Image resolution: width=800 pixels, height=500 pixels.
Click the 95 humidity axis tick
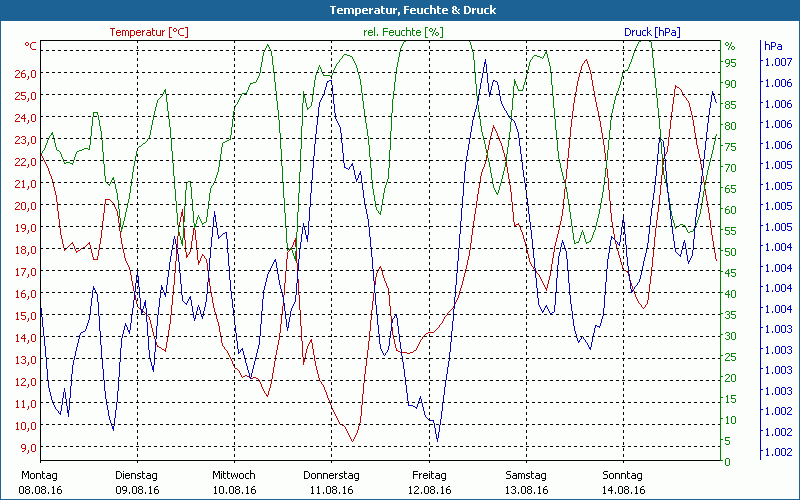click(x=731, y=63)
